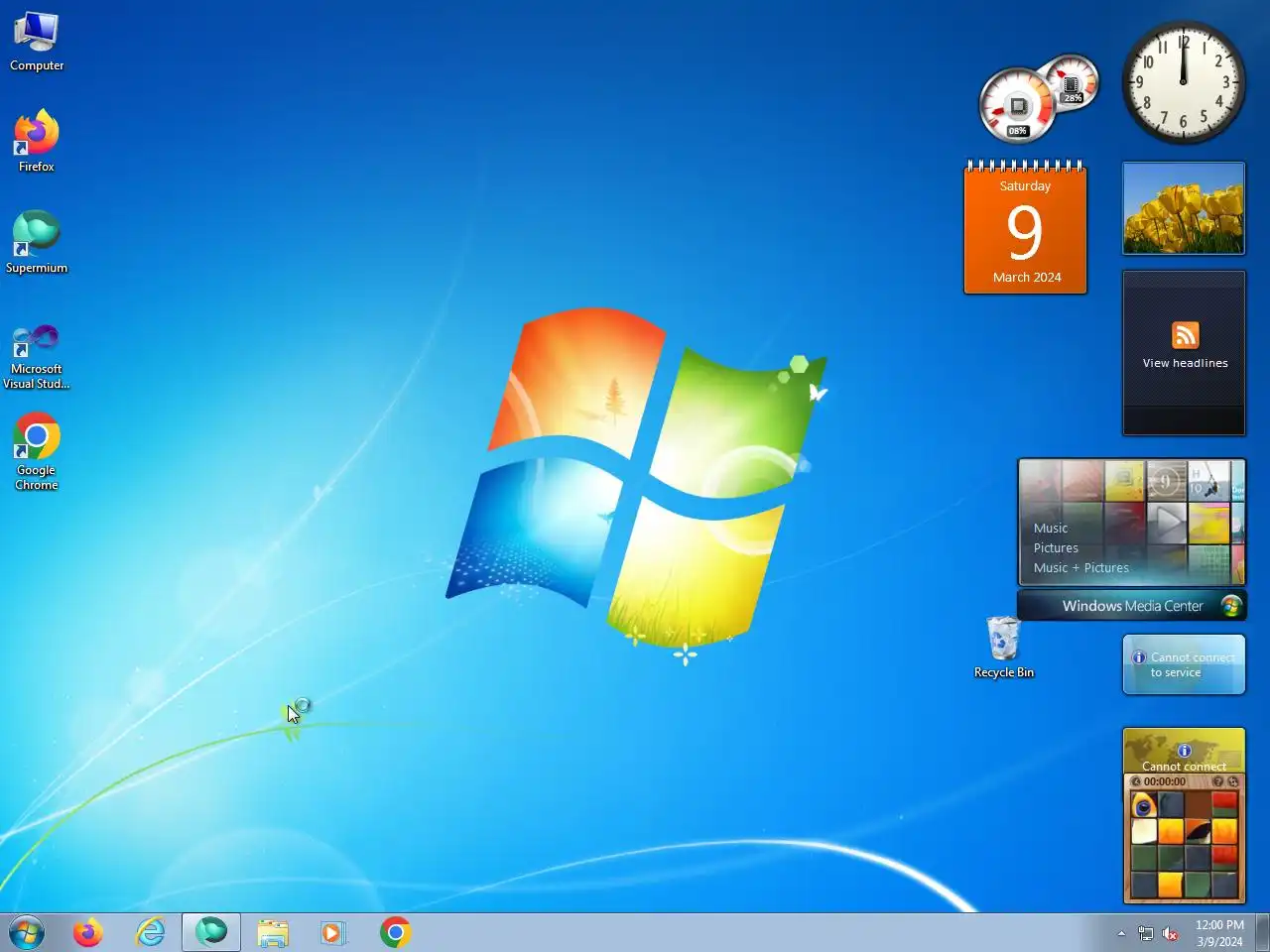
Task: Click the Show desktop button
Action: tap(1262, 933)
